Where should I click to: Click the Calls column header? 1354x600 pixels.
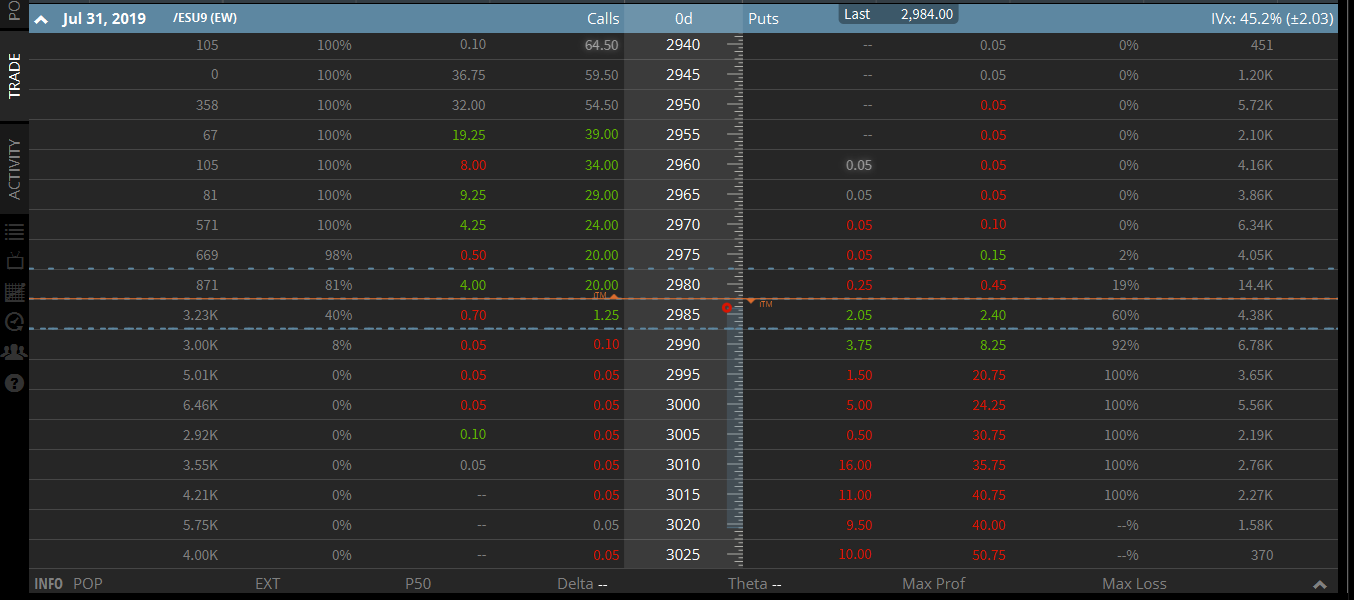(x=602, y=19)
